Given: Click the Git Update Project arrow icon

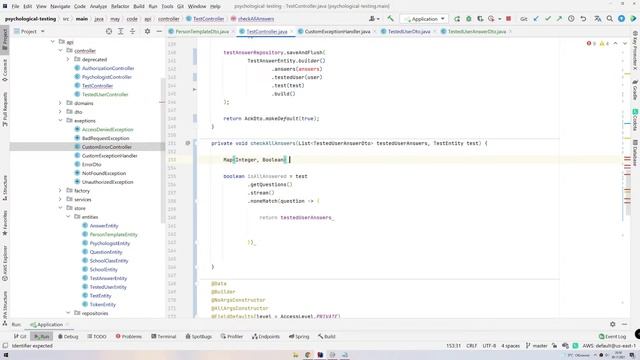Looking at the screenshot, I should click(x=536, y=19).
